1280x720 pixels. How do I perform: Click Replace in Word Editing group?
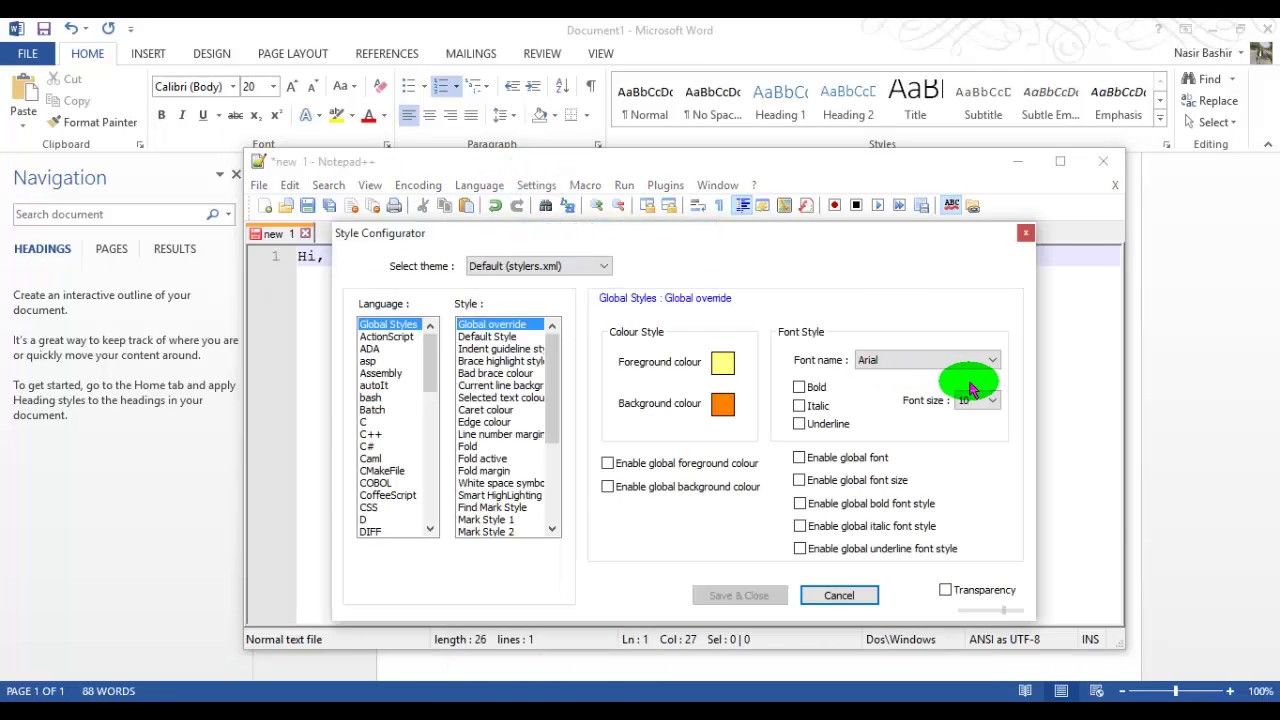(1210, 101)
